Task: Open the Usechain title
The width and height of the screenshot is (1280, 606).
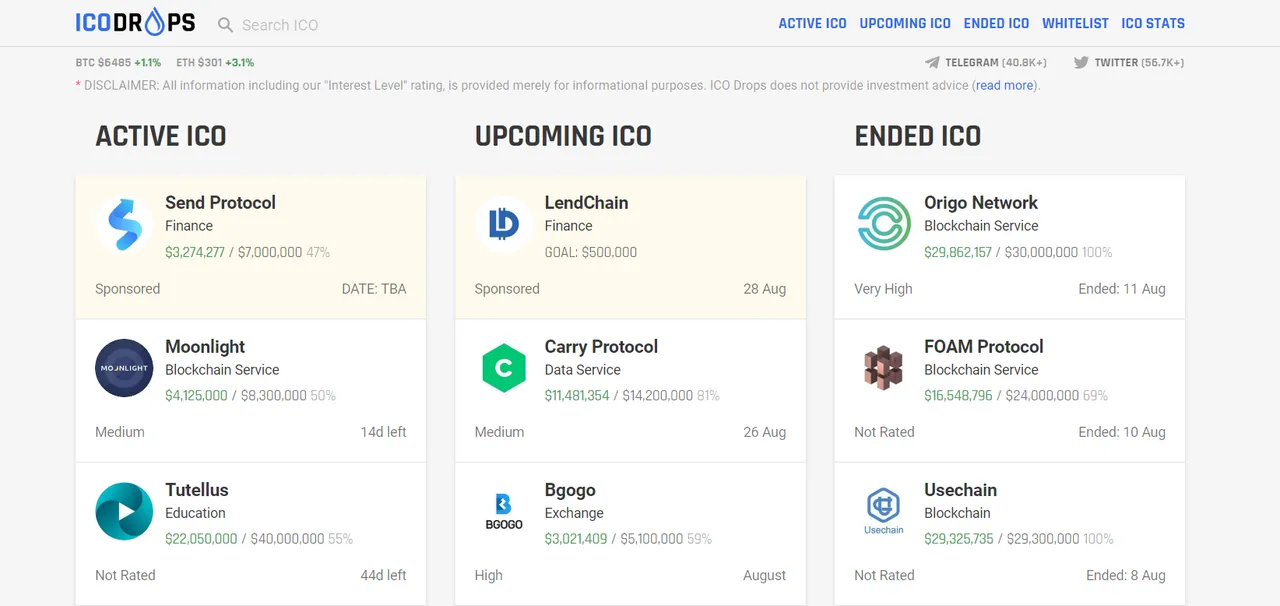Action: (x=960, y=490)
